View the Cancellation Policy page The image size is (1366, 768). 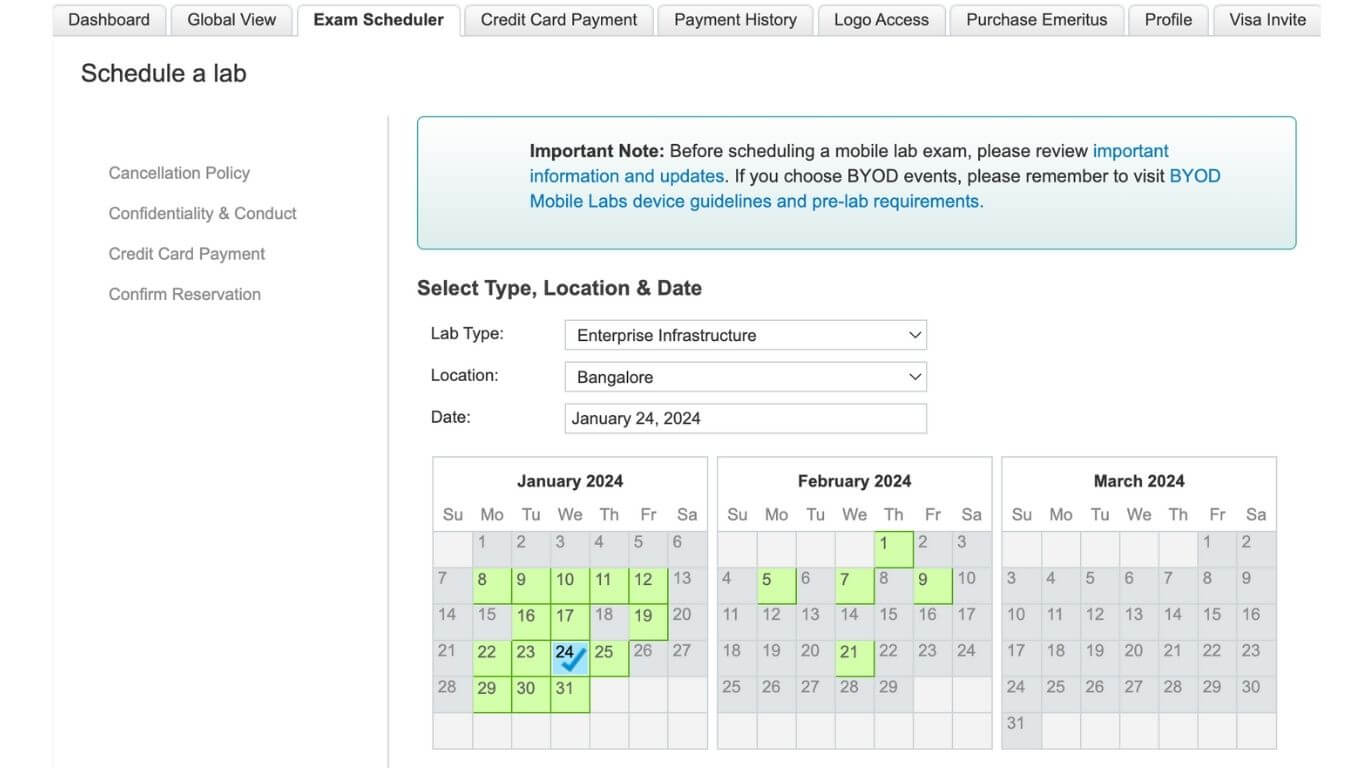coord(179,172)
